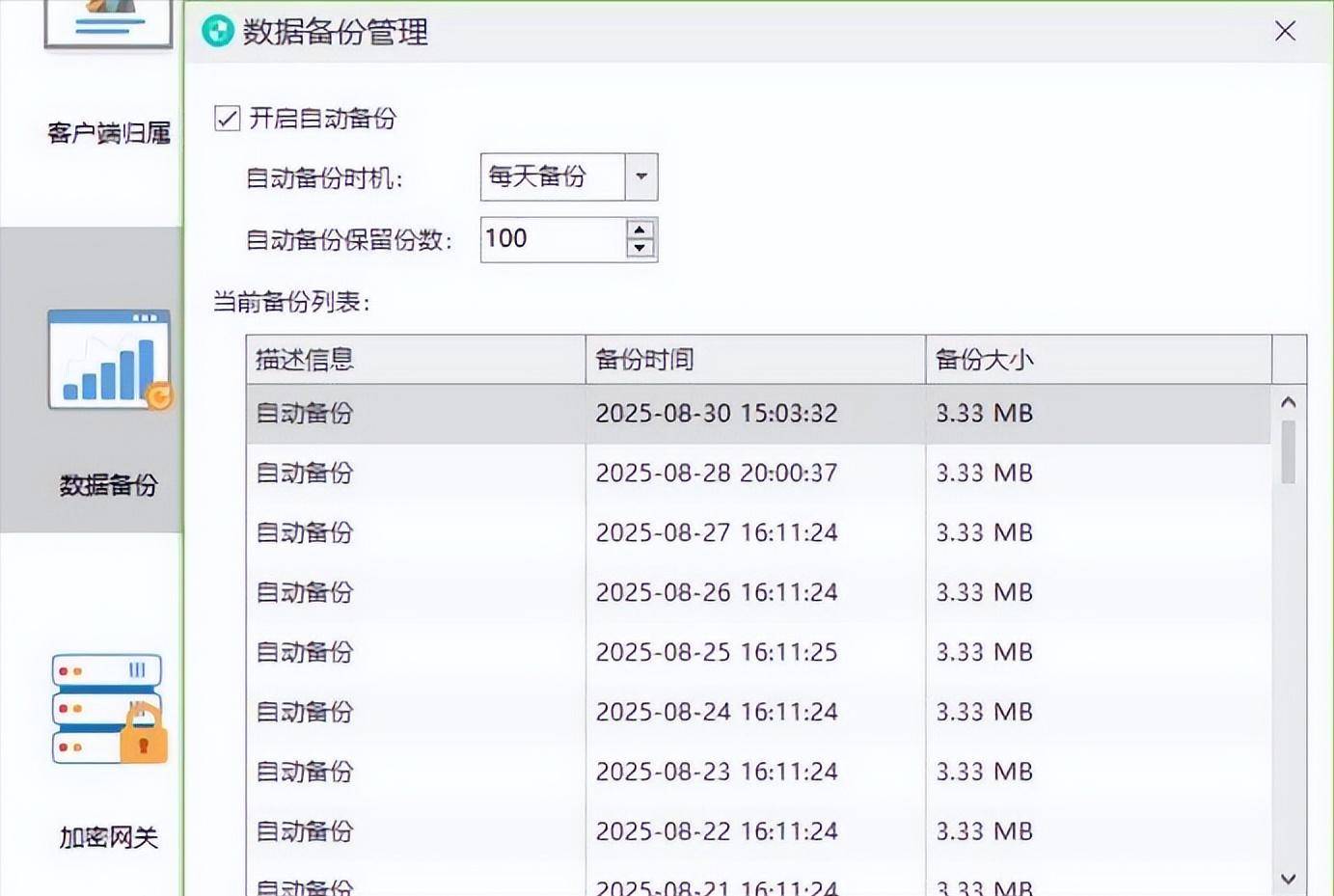The image size is (1334, 896).
Task: Click 自动备份 description in the 2025-08-28 row
Action: point(305,474)
